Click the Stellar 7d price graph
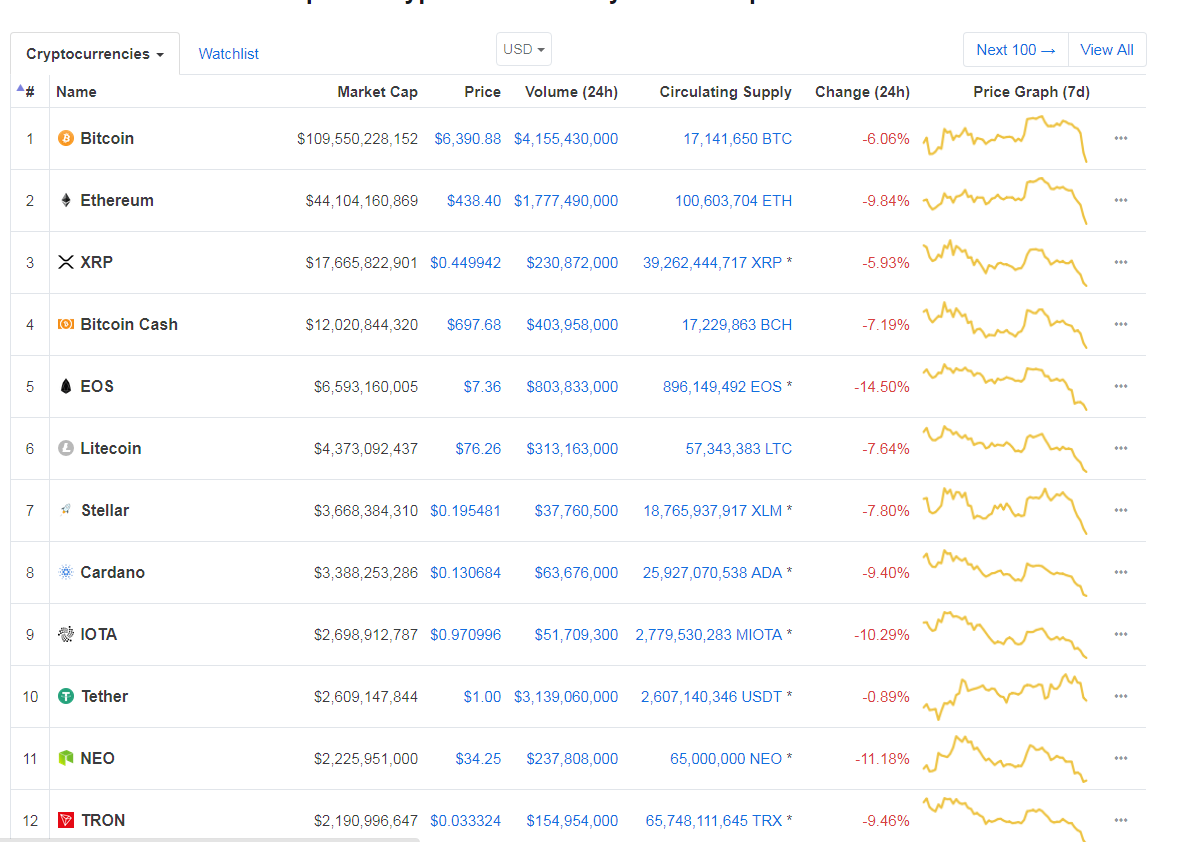 [x=1005, y=510]
